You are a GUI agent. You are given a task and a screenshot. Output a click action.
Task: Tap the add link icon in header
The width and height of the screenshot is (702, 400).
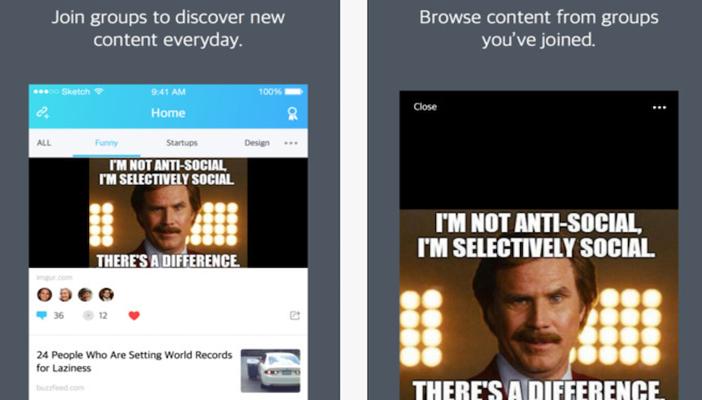43,113
